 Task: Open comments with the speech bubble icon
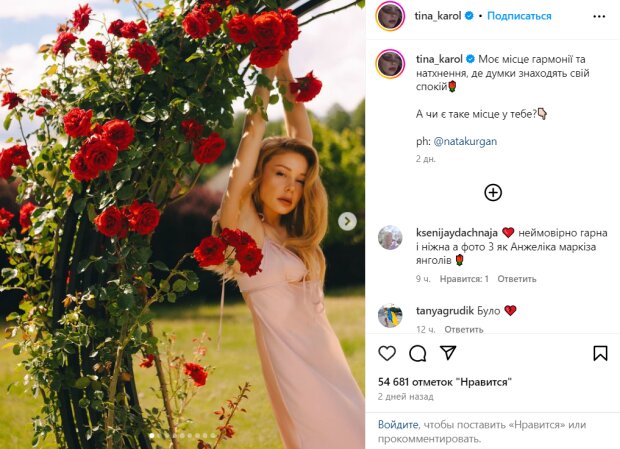(x=418, y=353)
